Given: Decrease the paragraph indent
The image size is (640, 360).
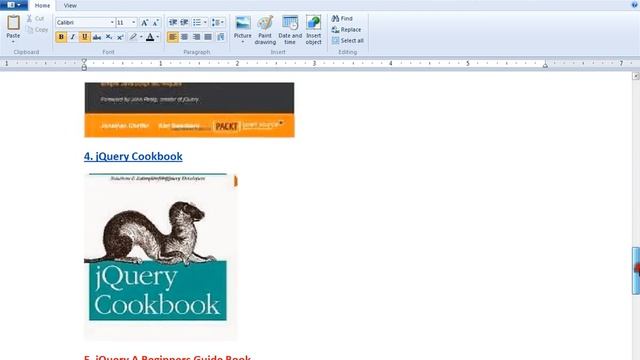Looking at the screenshot, I should click(173, 22).
